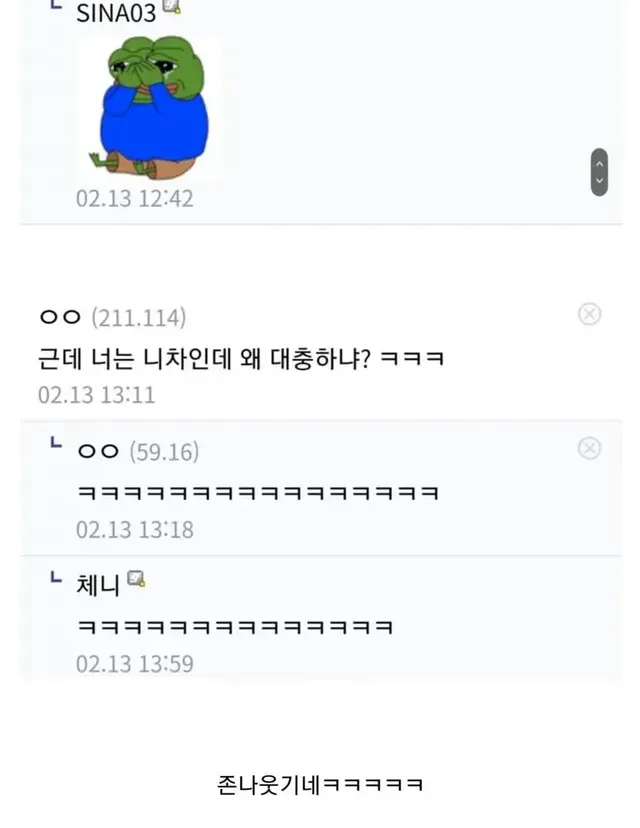Click the ㅋㅋㅋ reply text by 체니
Image resolution: width=640 pixels, height=828 pixels.
coord(234,626)
